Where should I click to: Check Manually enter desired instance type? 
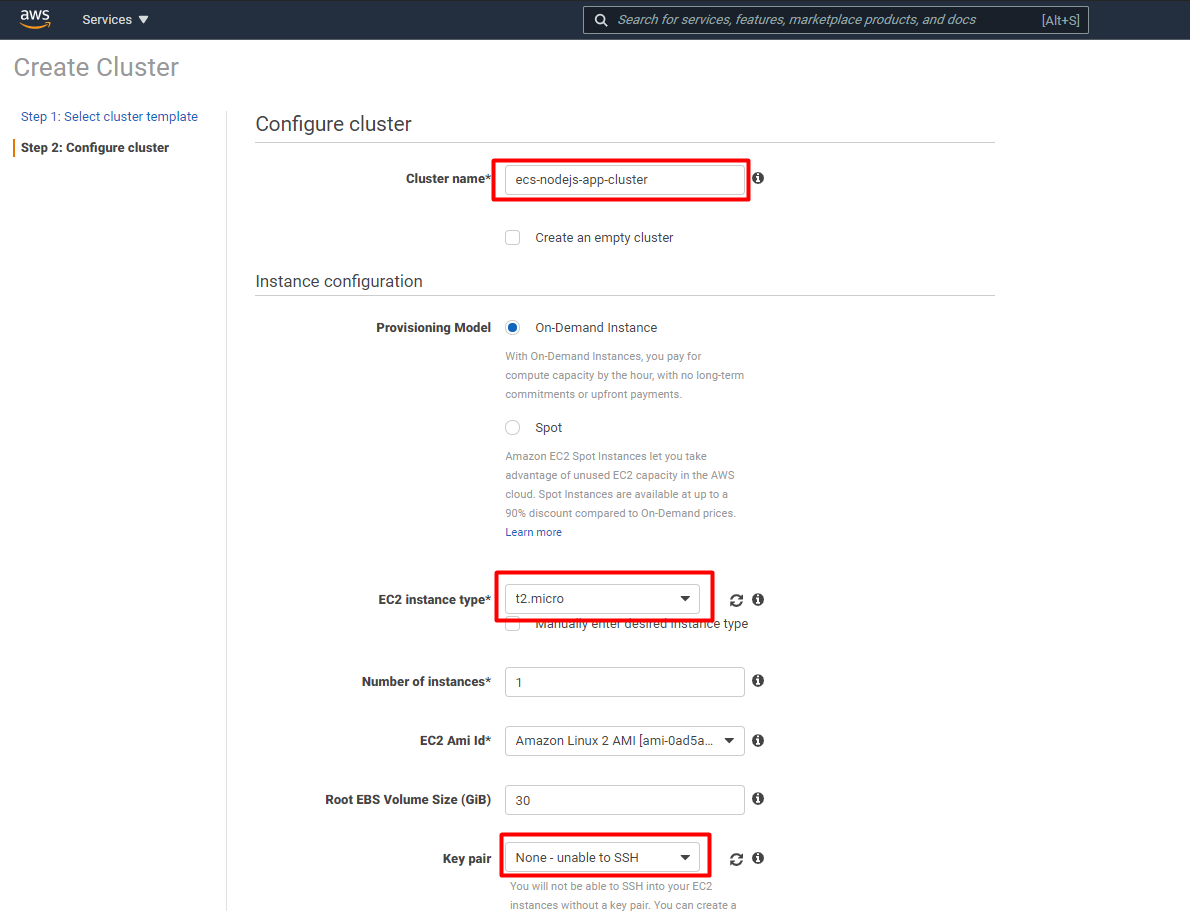[512, 622]
